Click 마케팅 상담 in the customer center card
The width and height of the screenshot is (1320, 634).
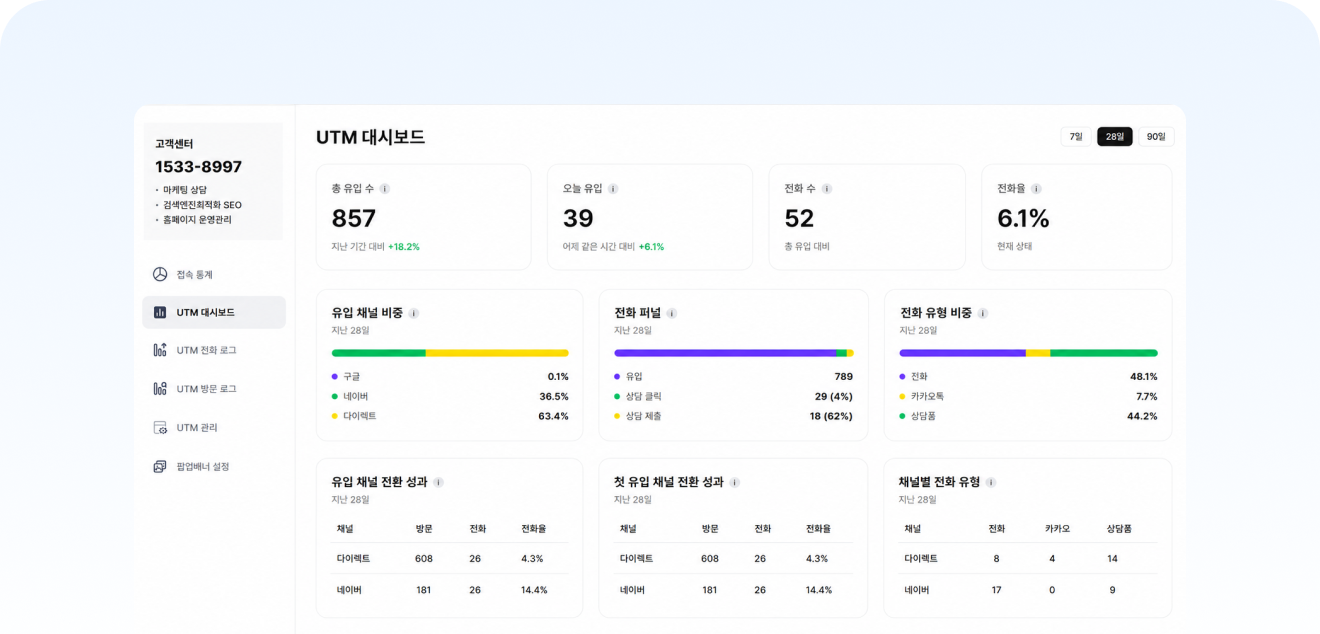pos(185,190)
